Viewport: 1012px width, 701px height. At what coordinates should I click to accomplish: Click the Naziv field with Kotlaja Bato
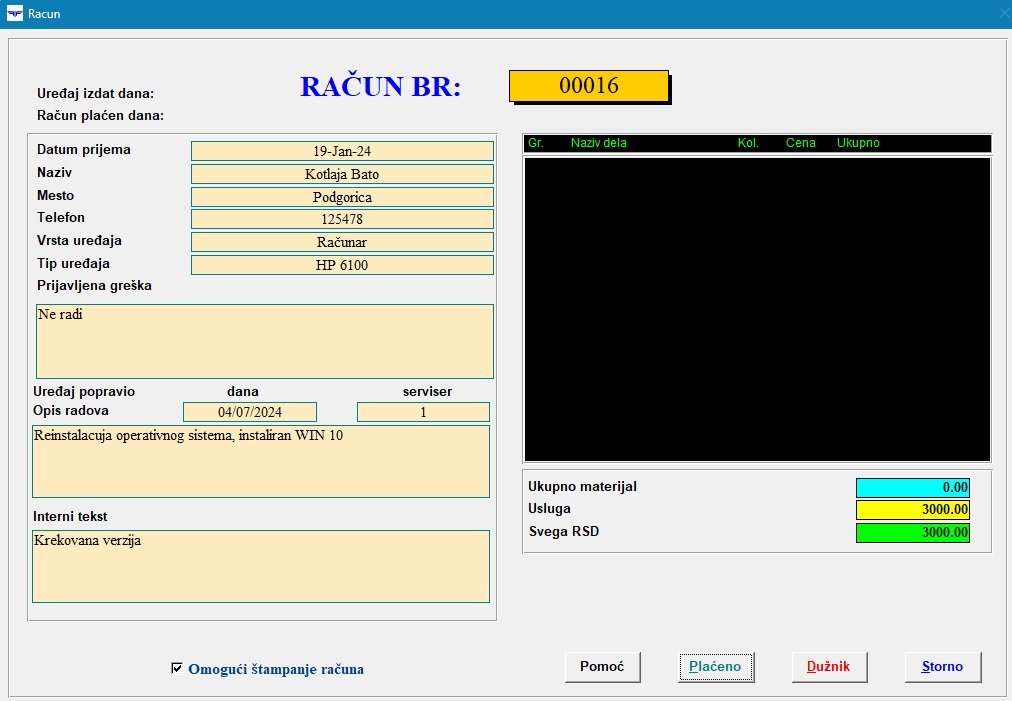tap(342, 174)
